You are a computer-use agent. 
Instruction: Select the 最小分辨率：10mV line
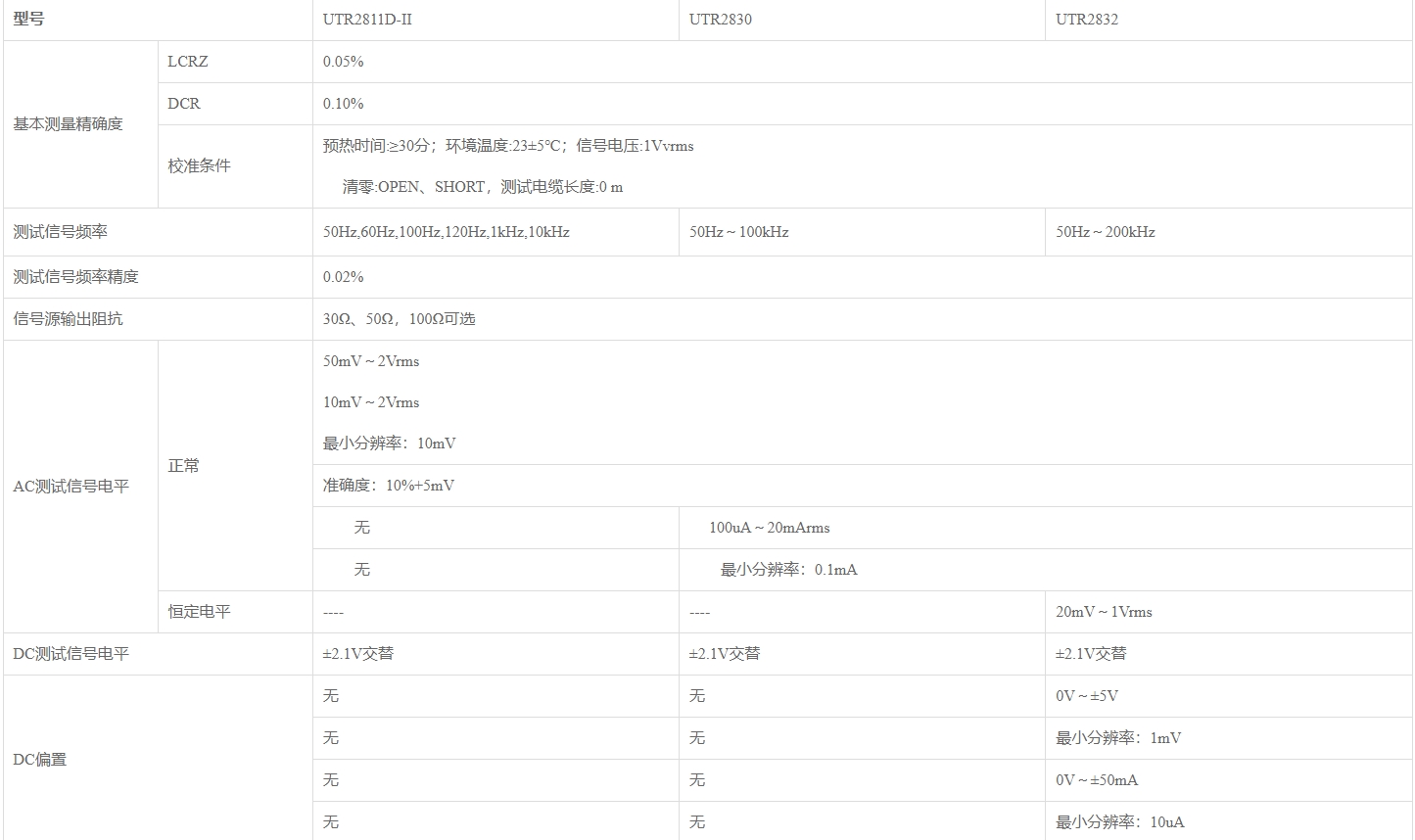[390, 443]
